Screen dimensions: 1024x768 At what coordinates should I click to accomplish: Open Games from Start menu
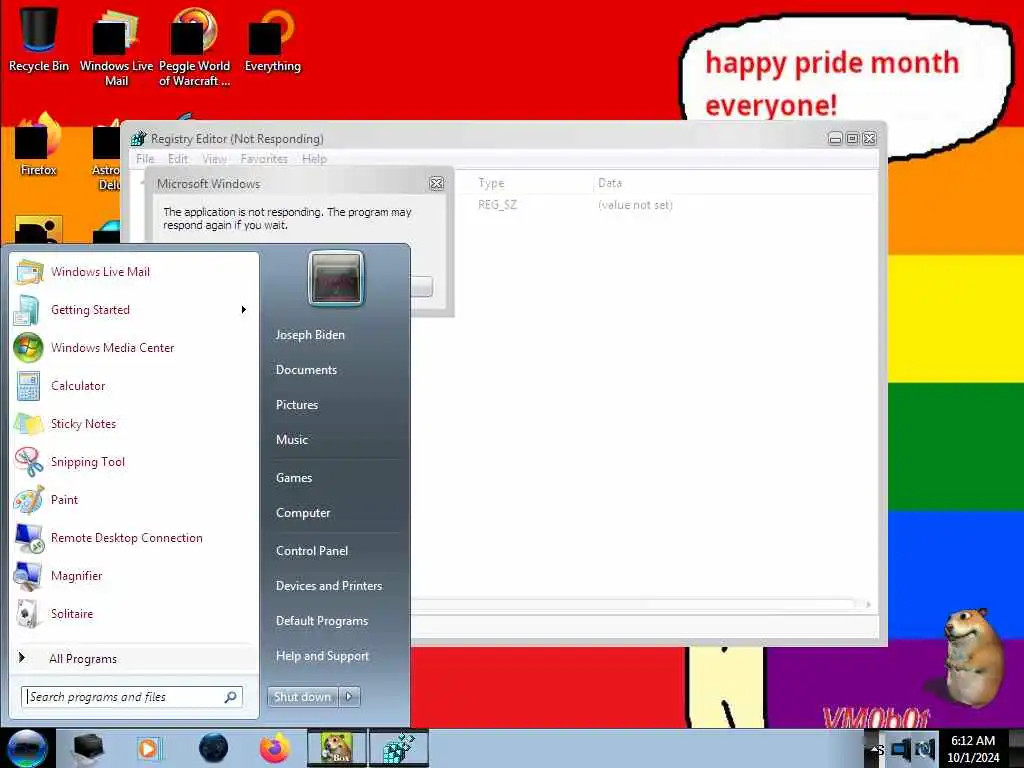(294, 478)
